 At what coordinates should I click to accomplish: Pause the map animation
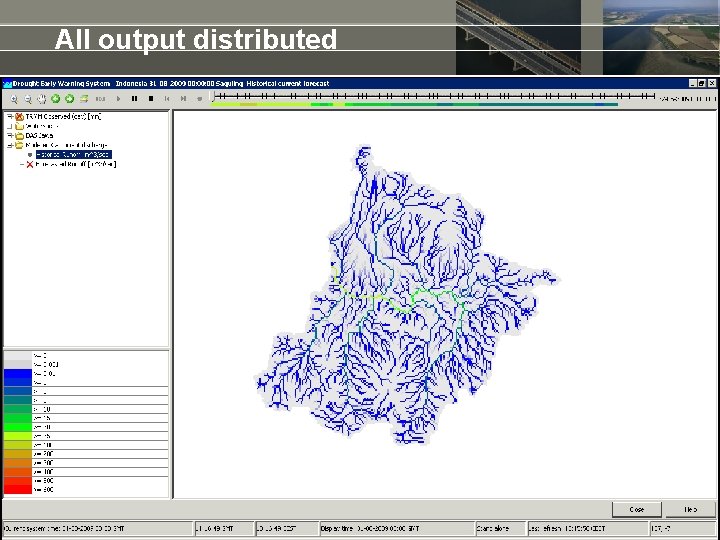pyautogui.click(x=135, y=98)
